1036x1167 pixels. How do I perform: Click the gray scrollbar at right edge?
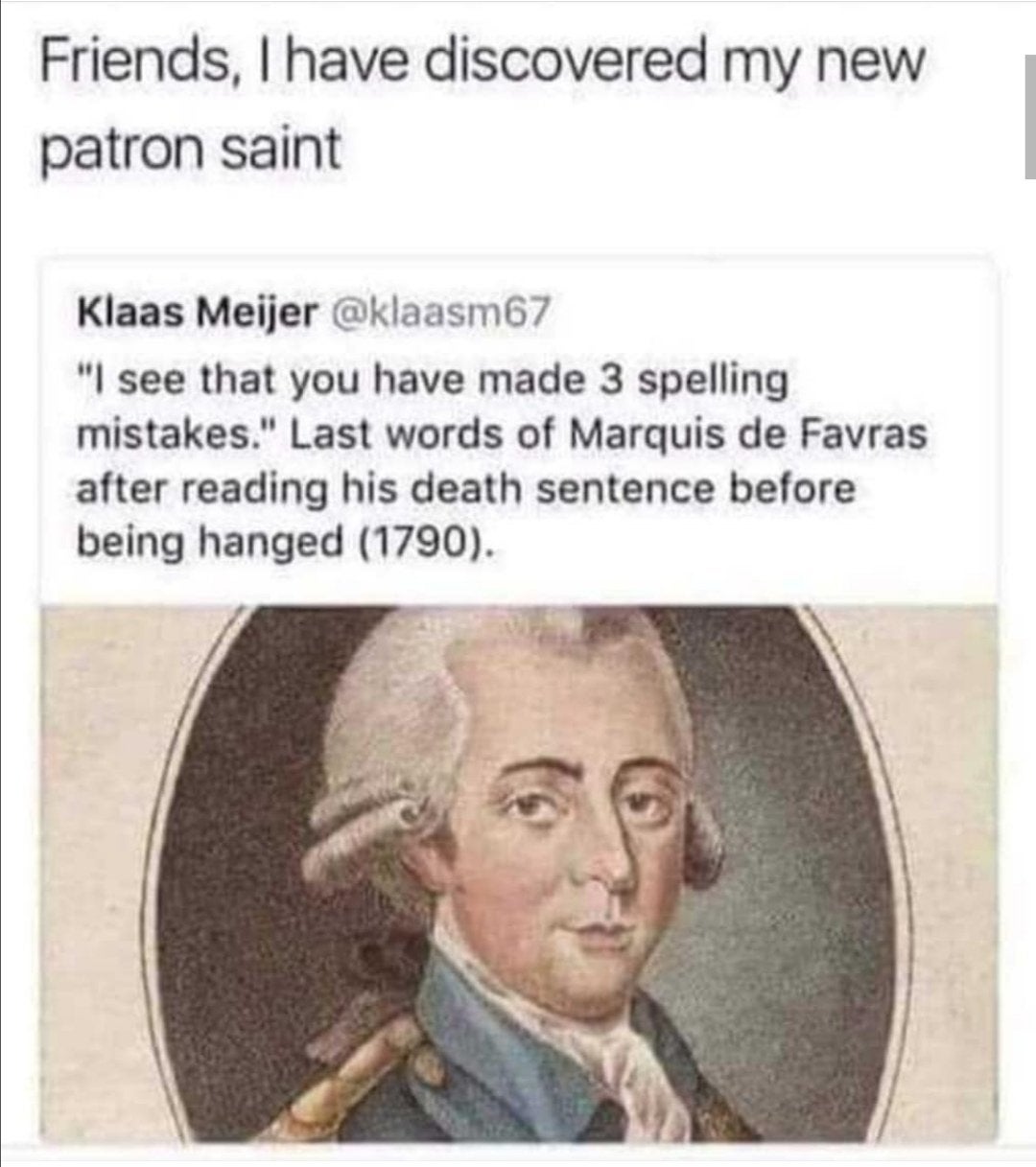[1027, 115]
